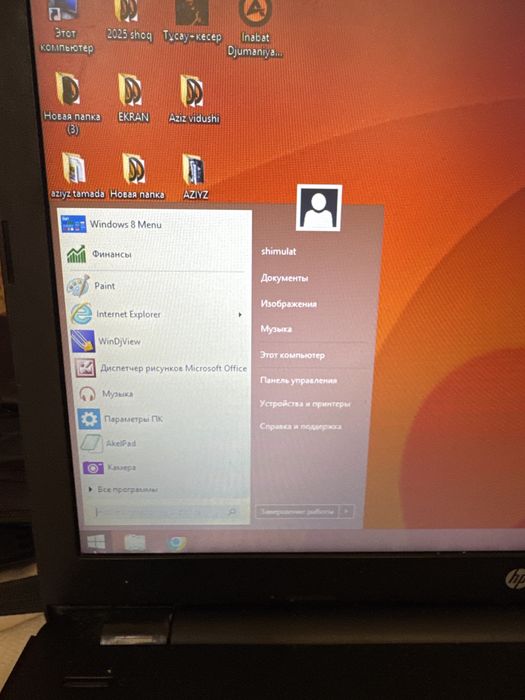Click the user account picture
This screenshot has height=700, width=525.
[319, 208]
